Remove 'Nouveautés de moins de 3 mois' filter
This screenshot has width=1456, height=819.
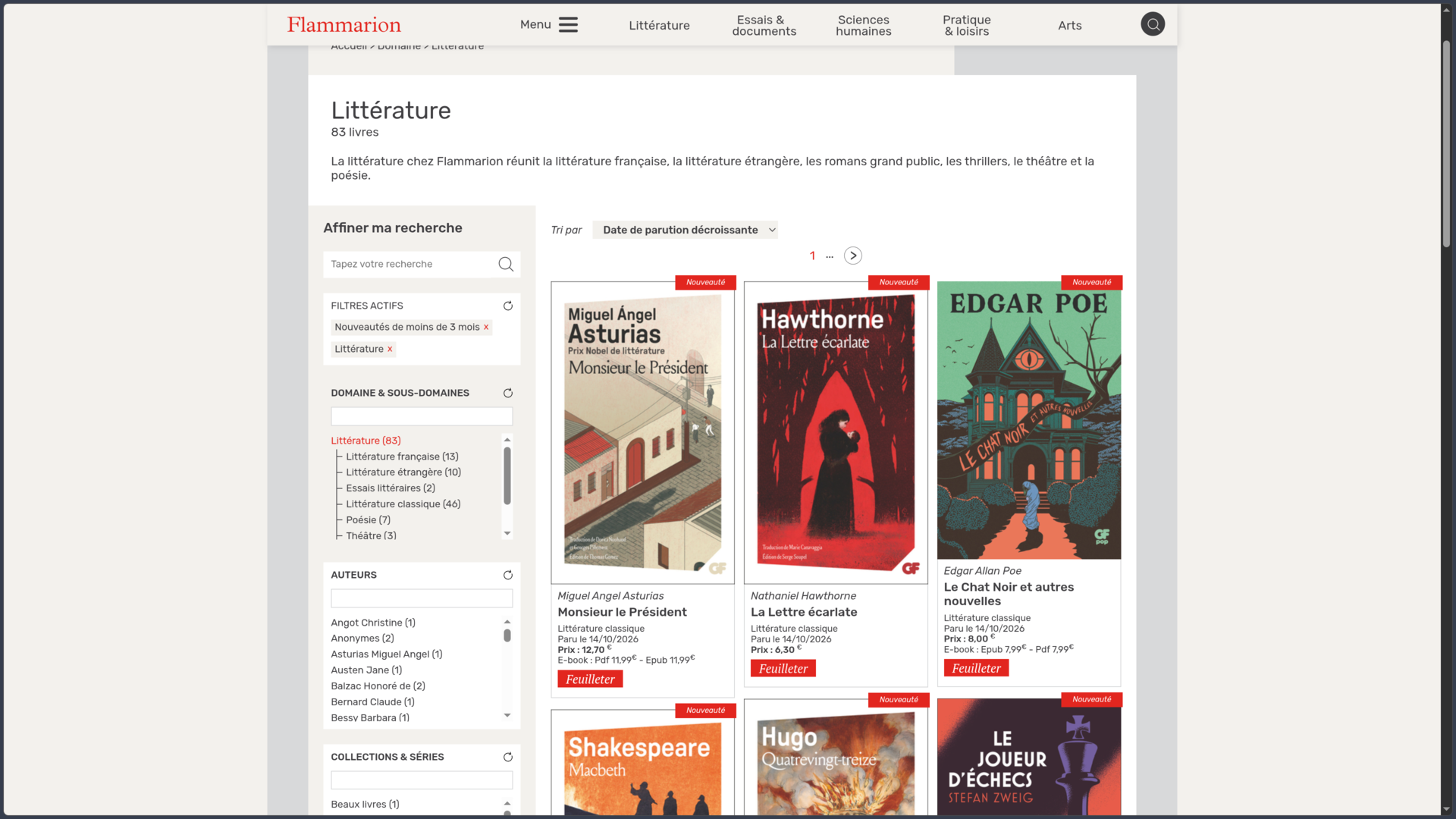coord(486,328)
